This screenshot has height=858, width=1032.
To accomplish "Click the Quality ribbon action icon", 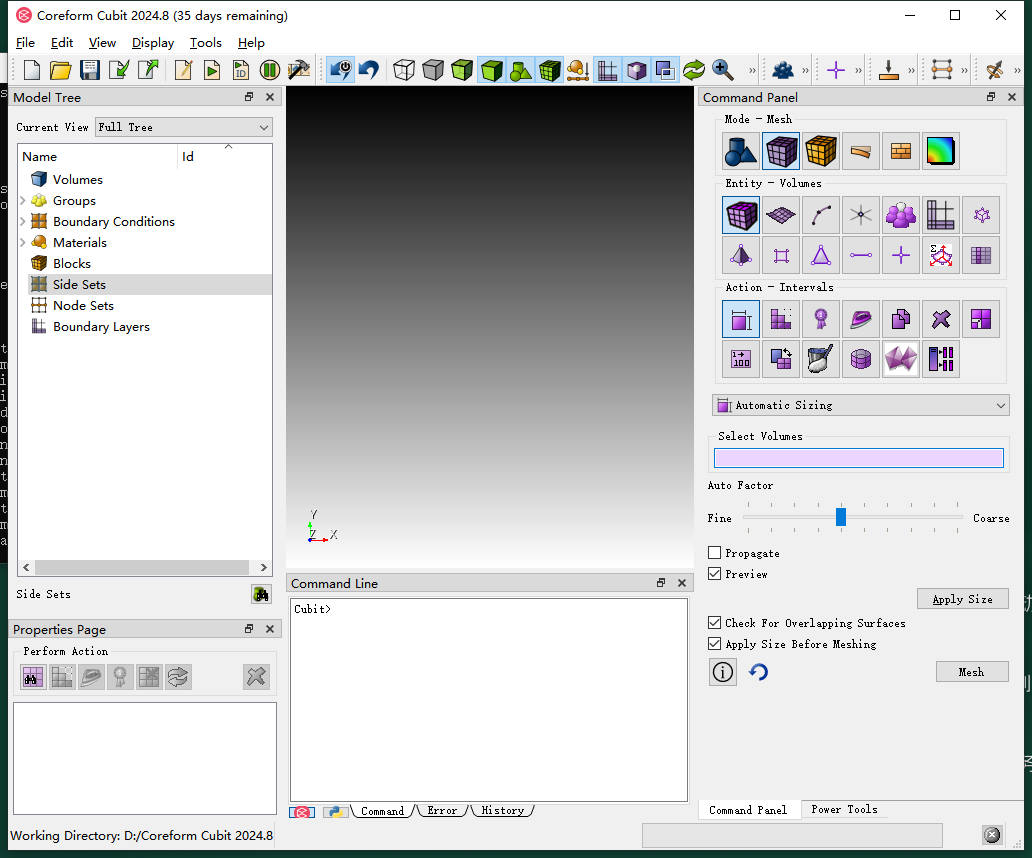I will click(x=821, y=319).
